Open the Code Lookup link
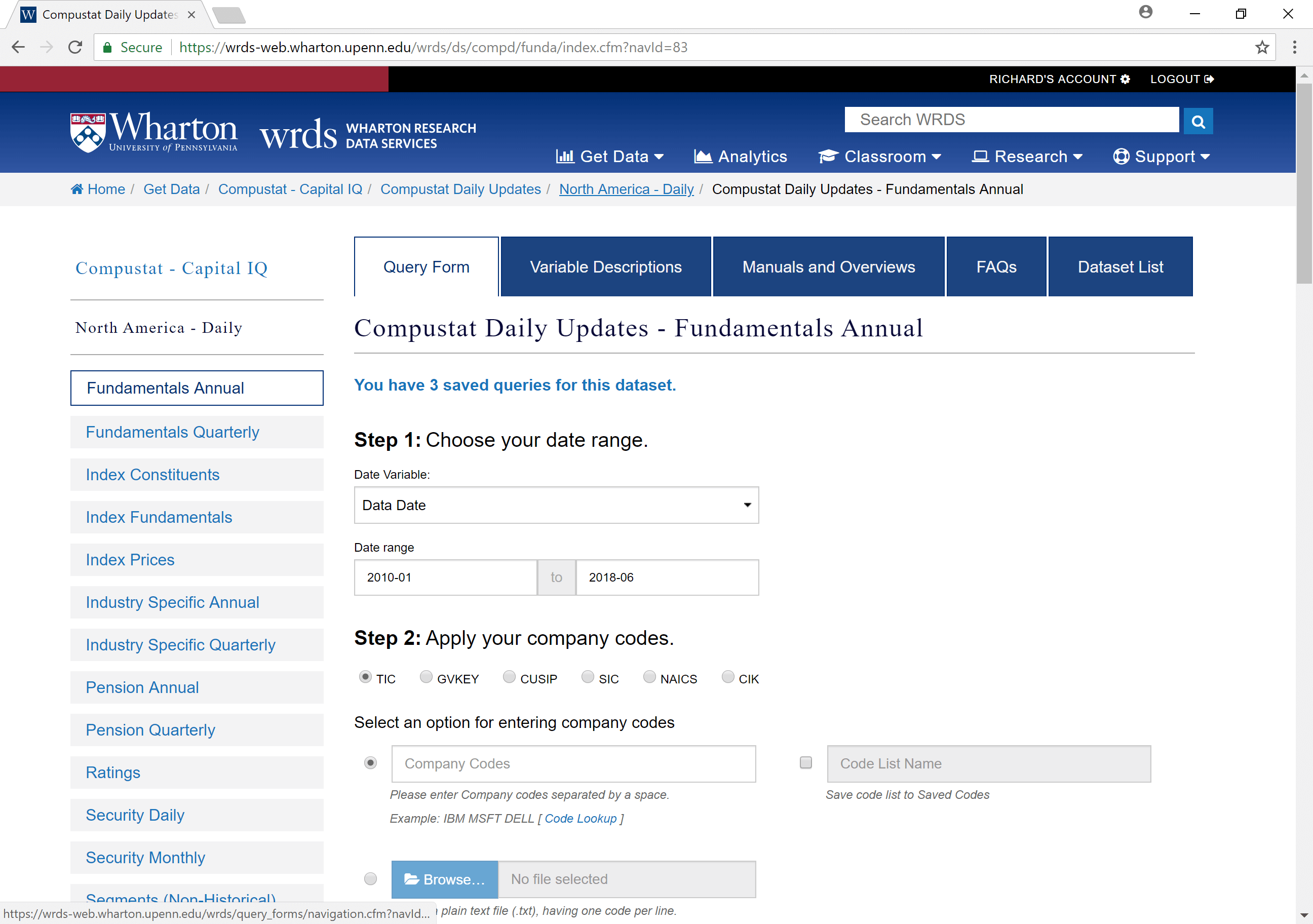 tap(580, 818)
